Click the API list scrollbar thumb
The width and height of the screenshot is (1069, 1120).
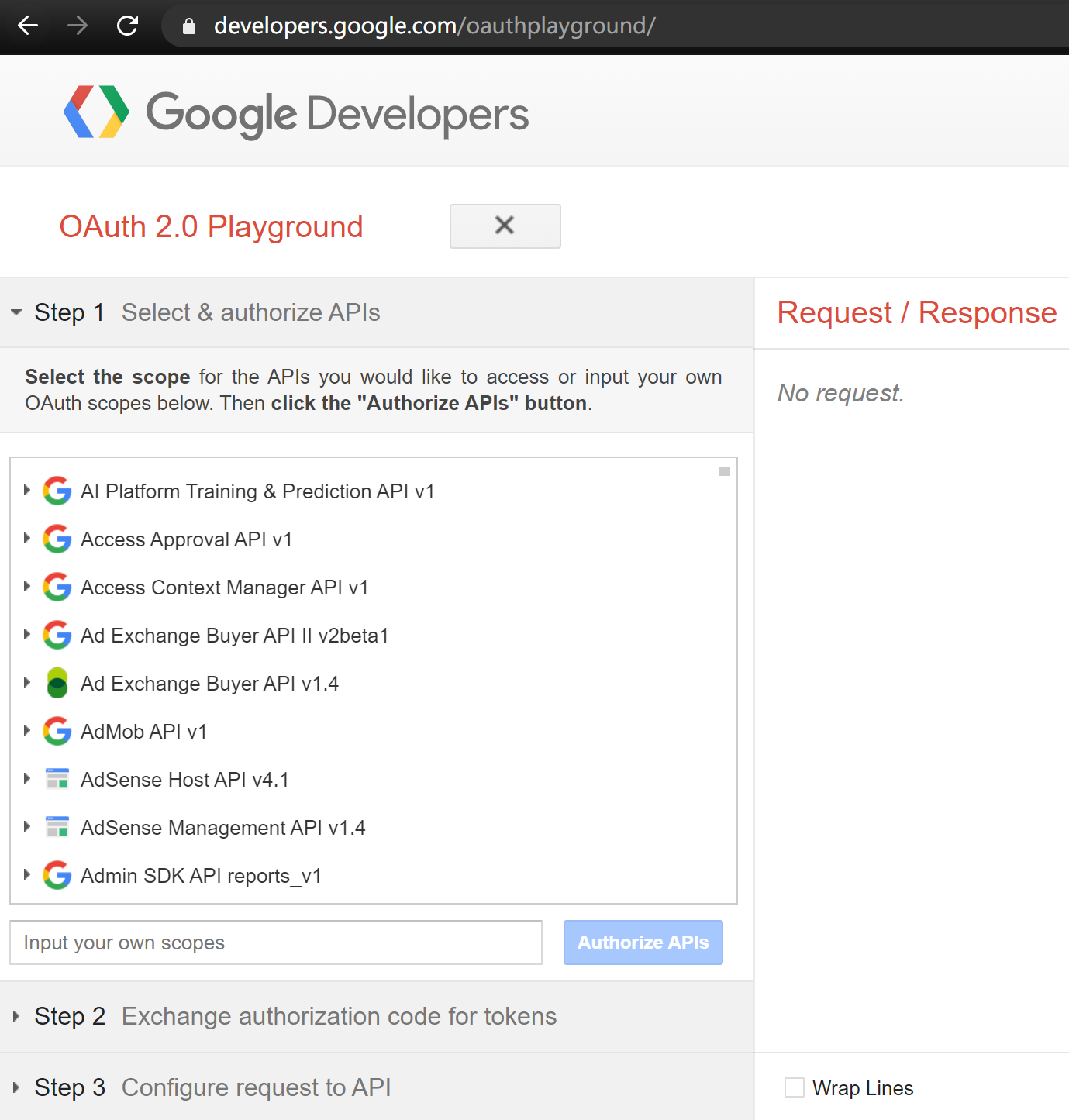(725, 471)
